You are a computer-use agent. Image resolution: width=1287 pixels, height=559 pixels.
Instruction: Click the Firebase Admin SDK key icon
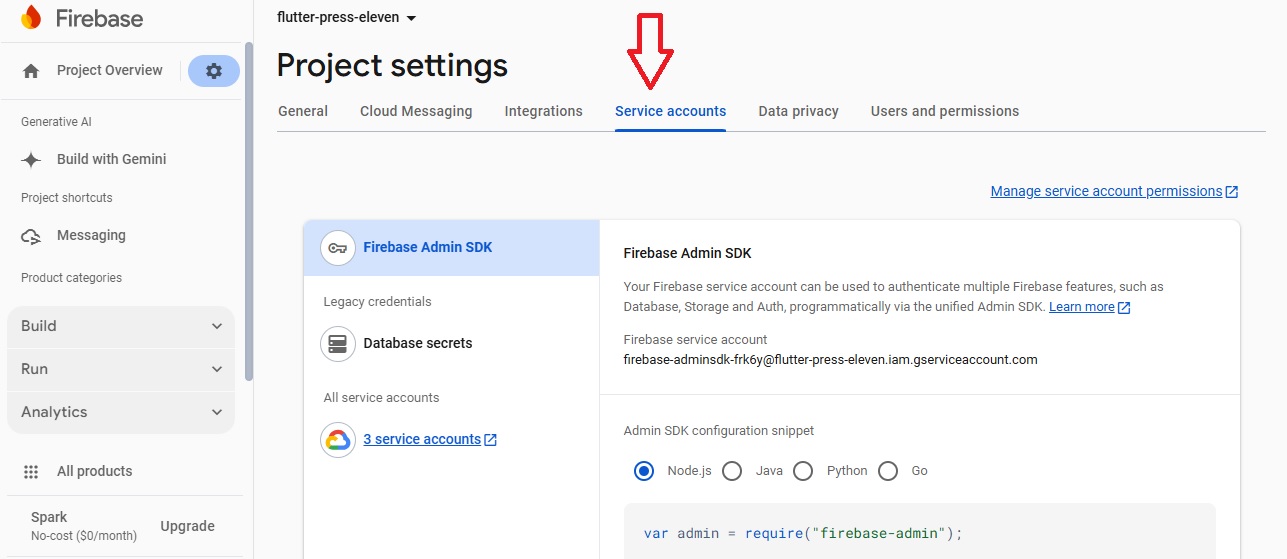pyautogui.click(x=338, y=248)
